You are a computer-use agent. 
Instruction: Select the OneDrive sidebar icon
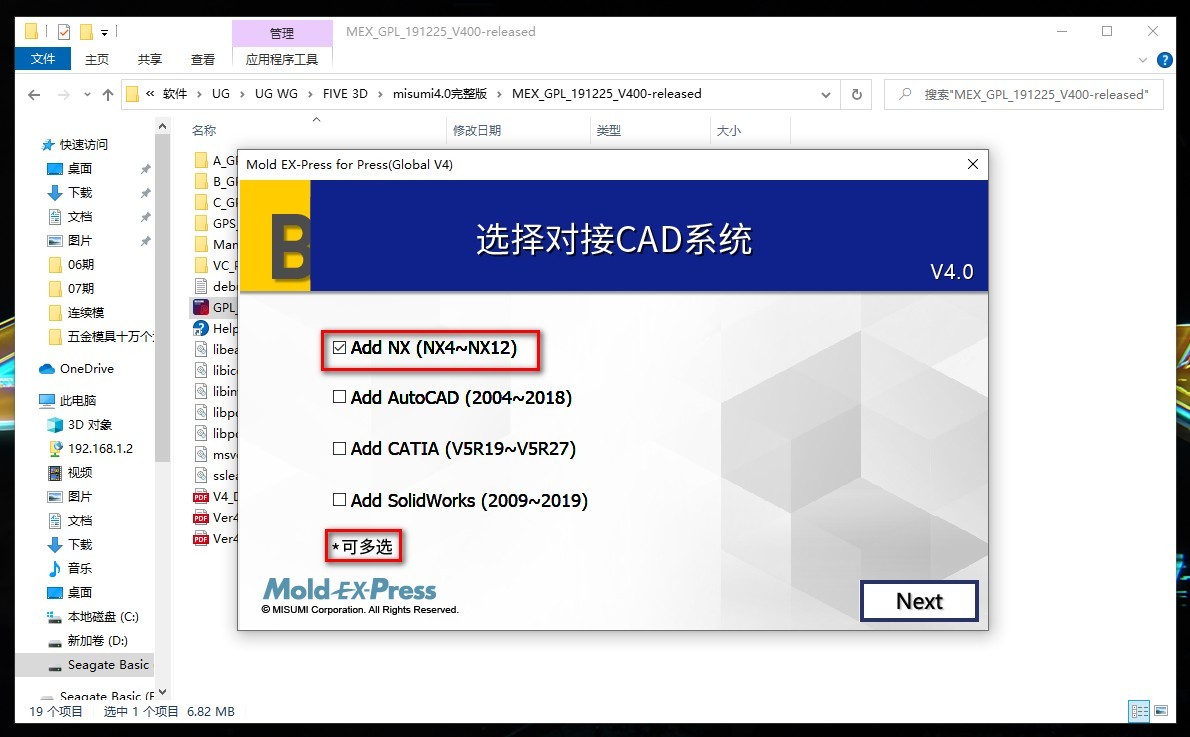coord(48,368)
